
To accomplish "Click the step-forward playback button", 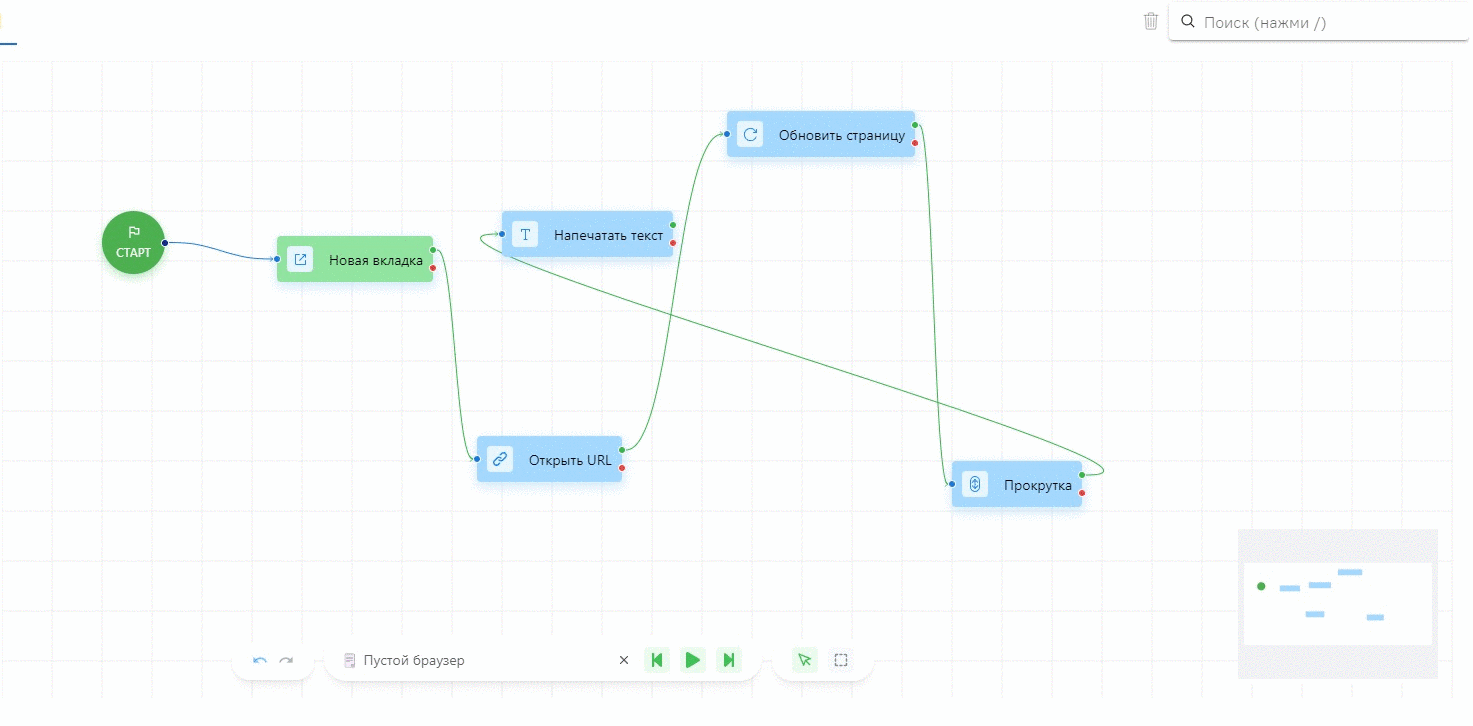I will 729,660.
